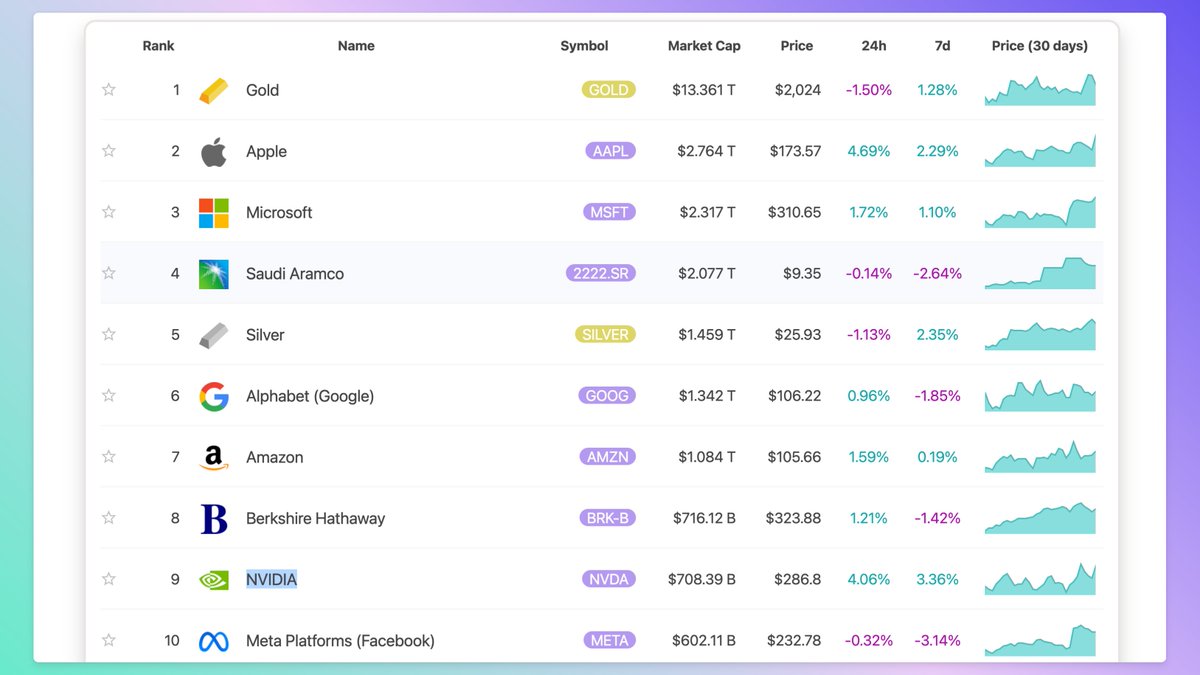Click the Microsoft logo icon
This screenshot has width=1200, height=675.
click(214, 212)
